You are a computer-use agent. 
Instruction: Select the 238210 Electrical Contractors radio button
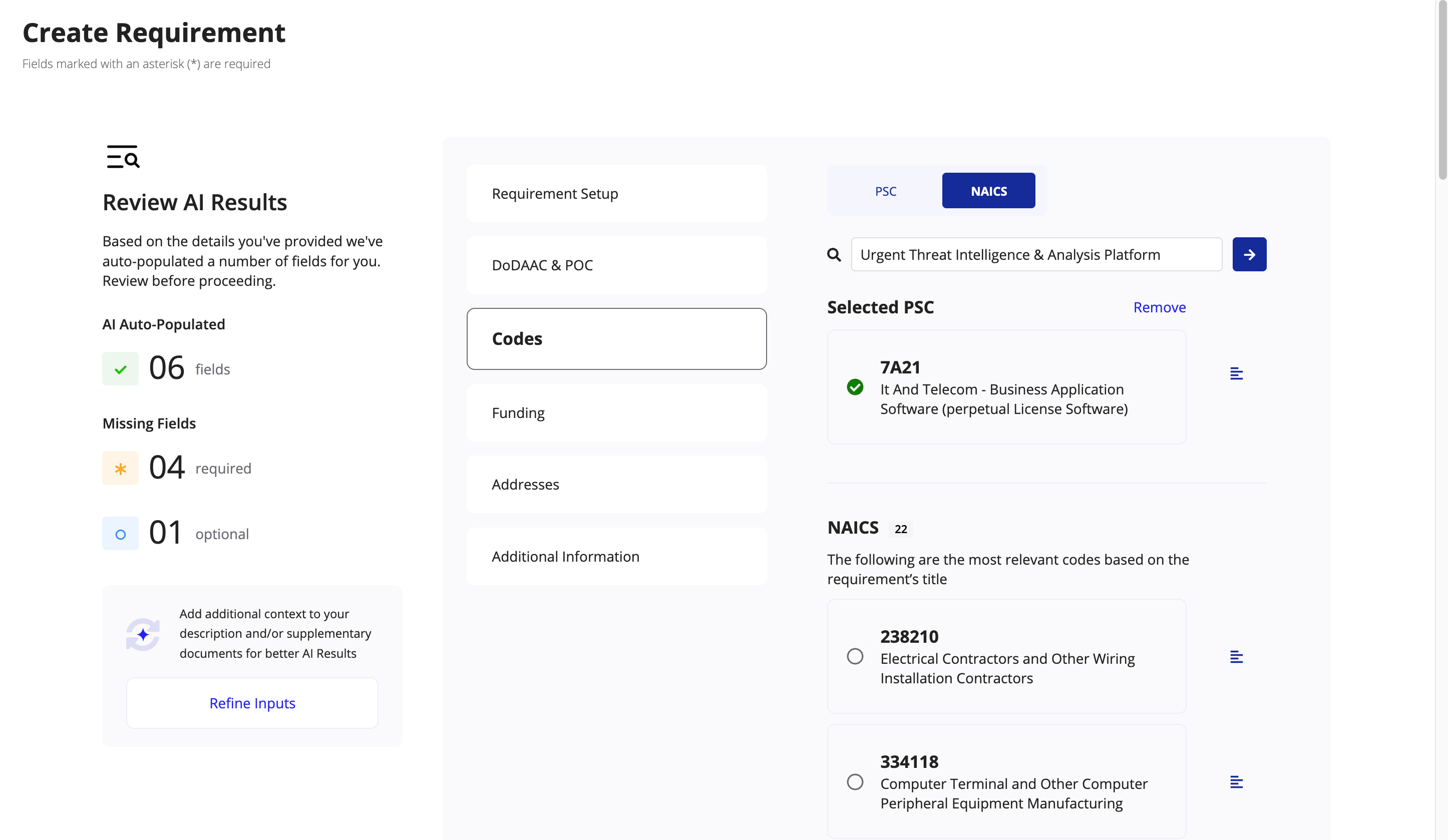coord(855,656)
